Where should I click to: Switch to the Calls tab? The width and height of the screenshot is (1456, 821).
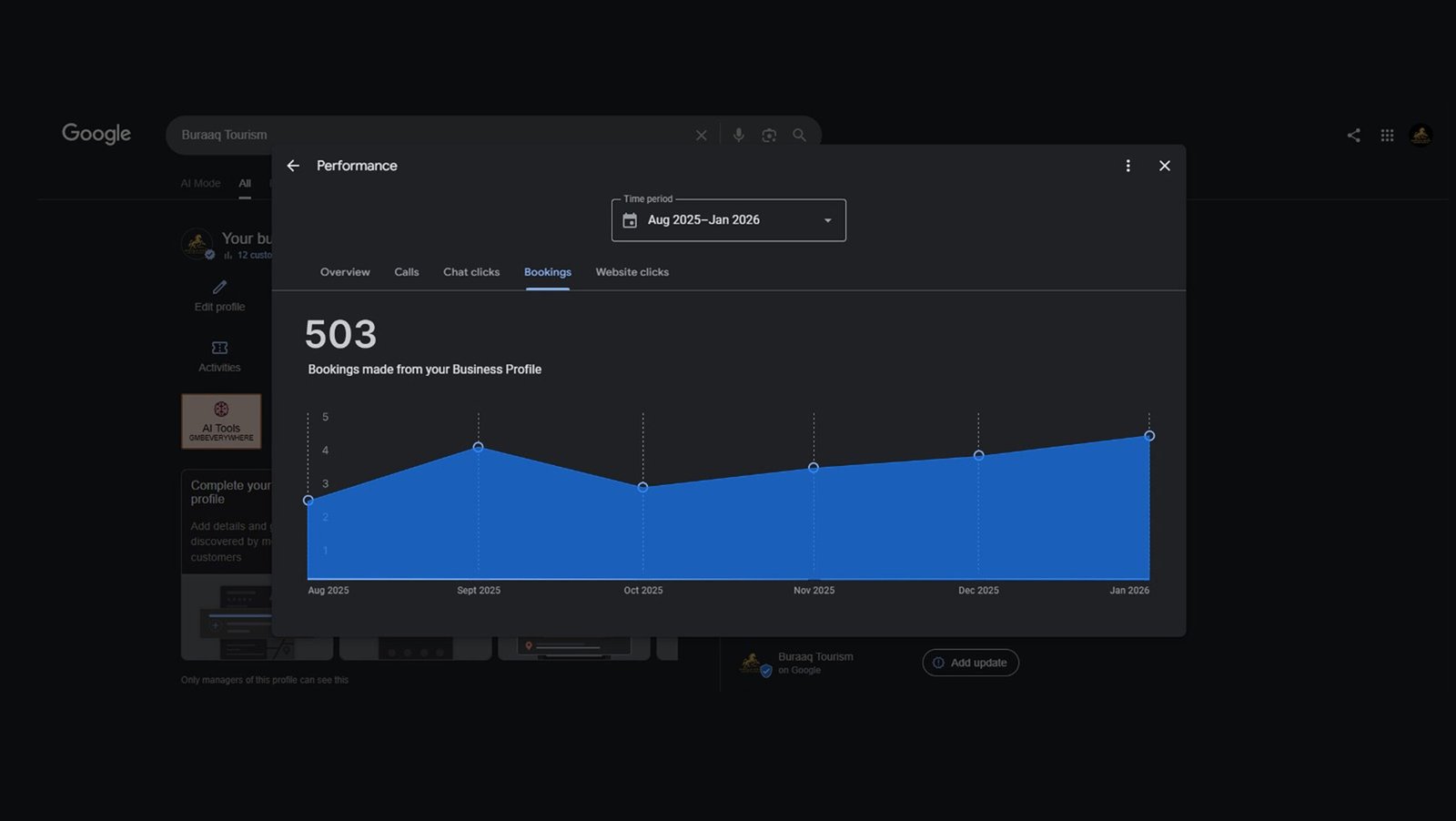click(x=407, y=272)
